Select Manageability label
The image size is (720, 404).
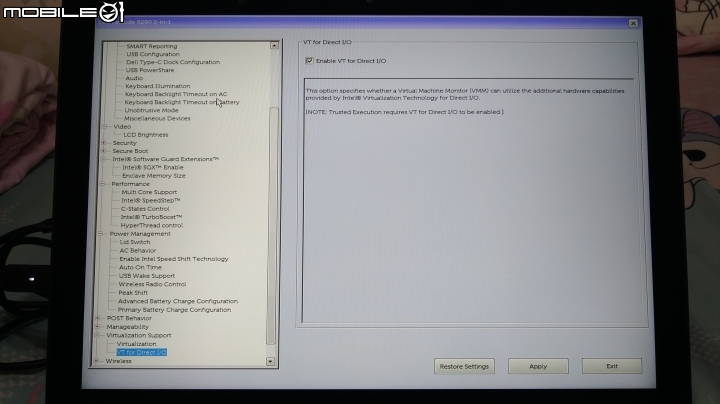[128, 327]
